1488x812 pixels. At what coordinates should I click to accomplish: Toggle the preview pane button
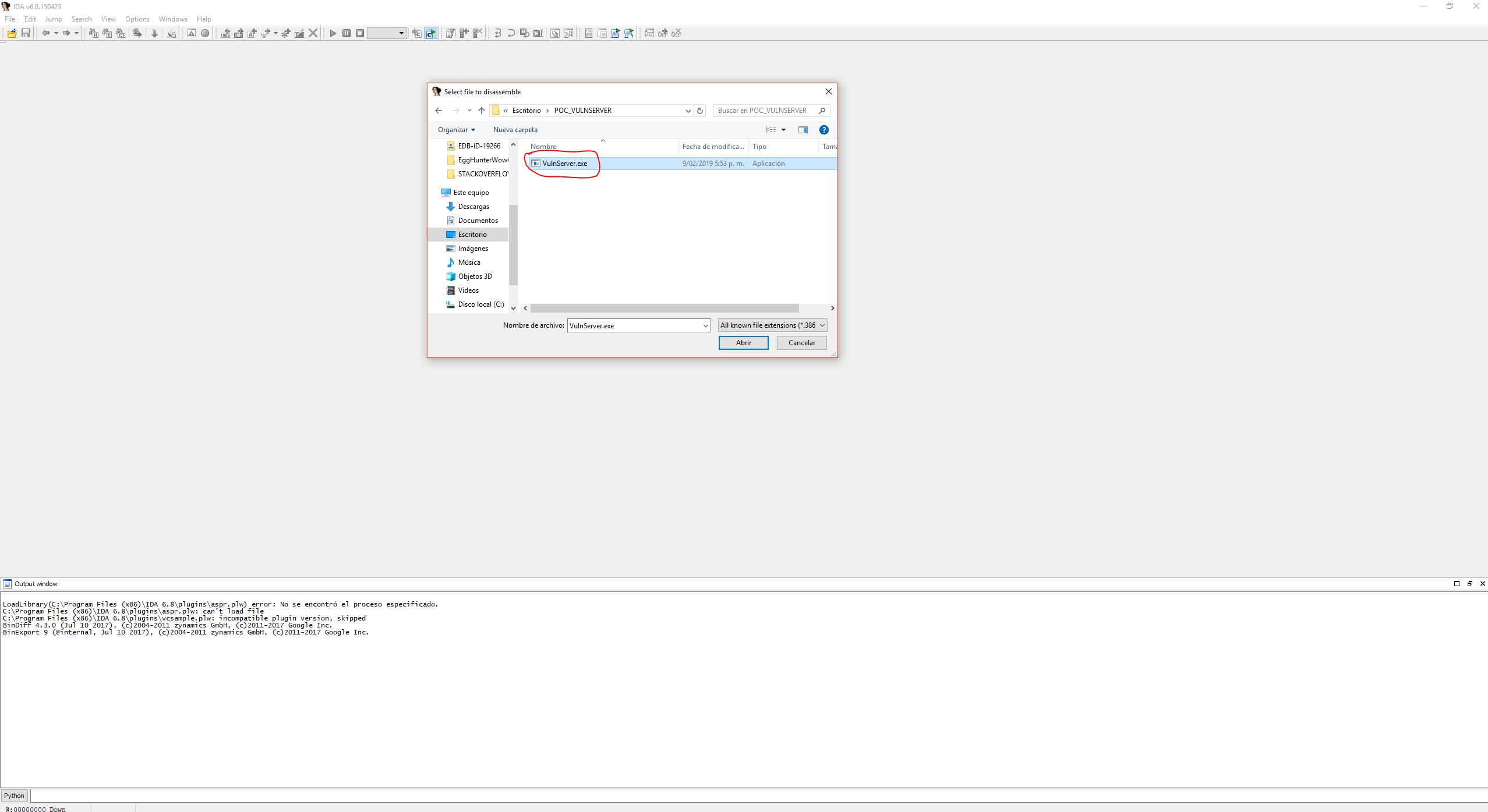click(x=803, y=130)
